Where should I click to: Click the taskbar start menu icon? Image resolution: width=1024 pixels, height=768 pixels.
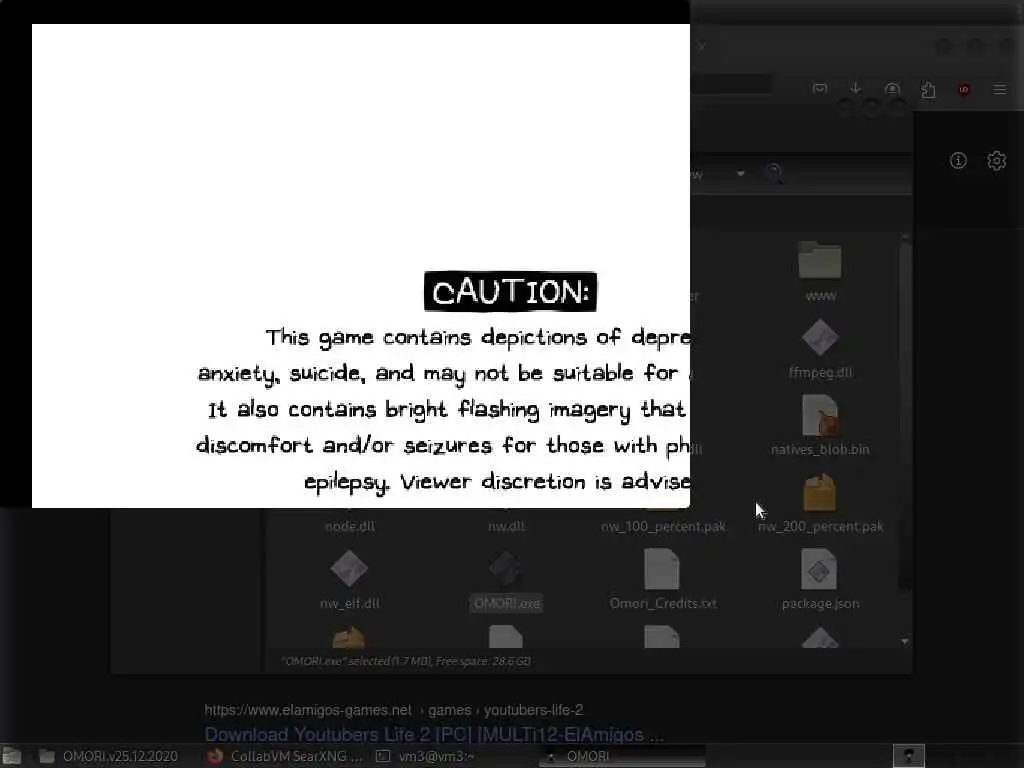pyautogui.click(x=11, y=756)
